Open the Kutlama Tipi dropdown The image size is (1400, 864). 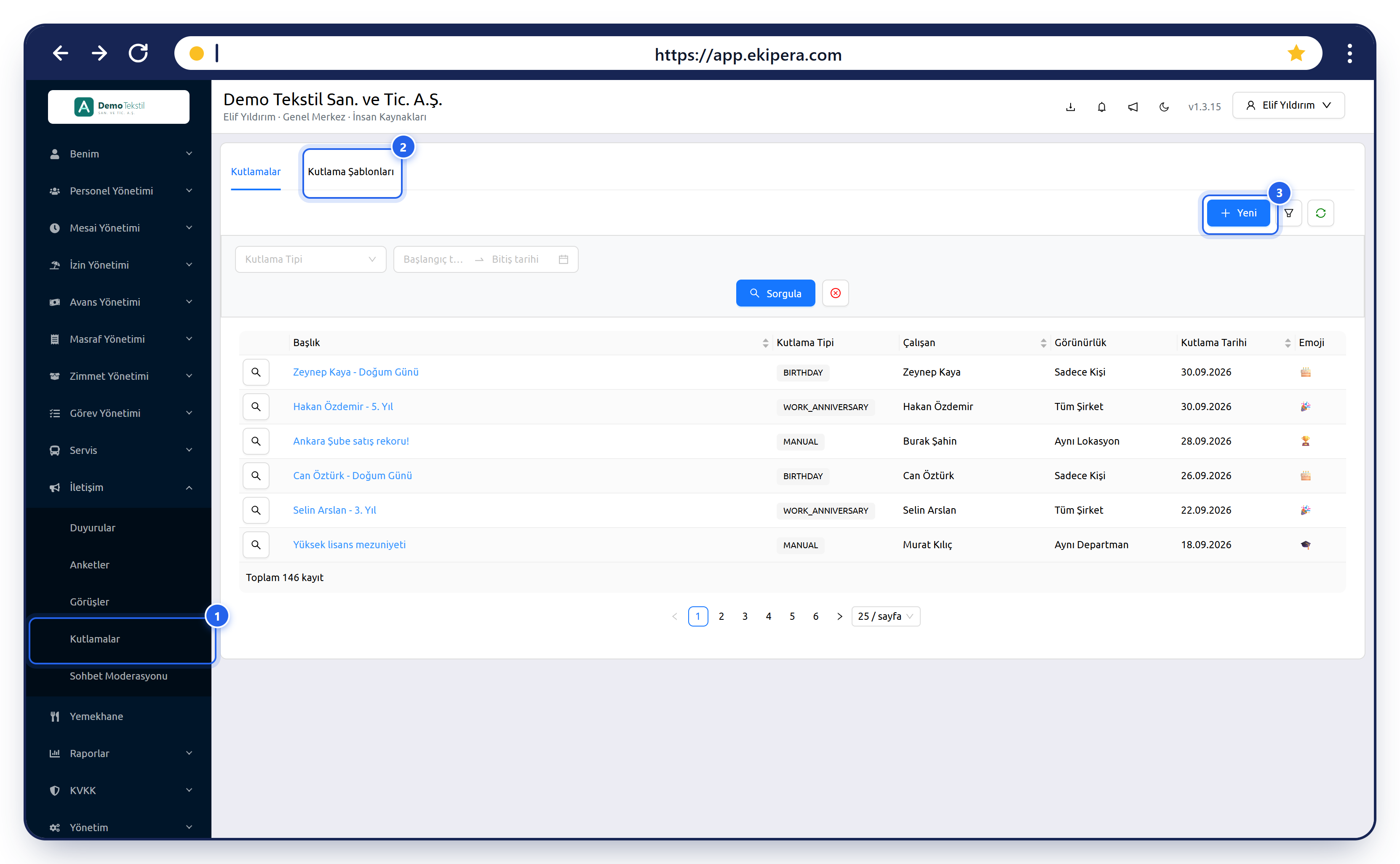pos(310,259)
